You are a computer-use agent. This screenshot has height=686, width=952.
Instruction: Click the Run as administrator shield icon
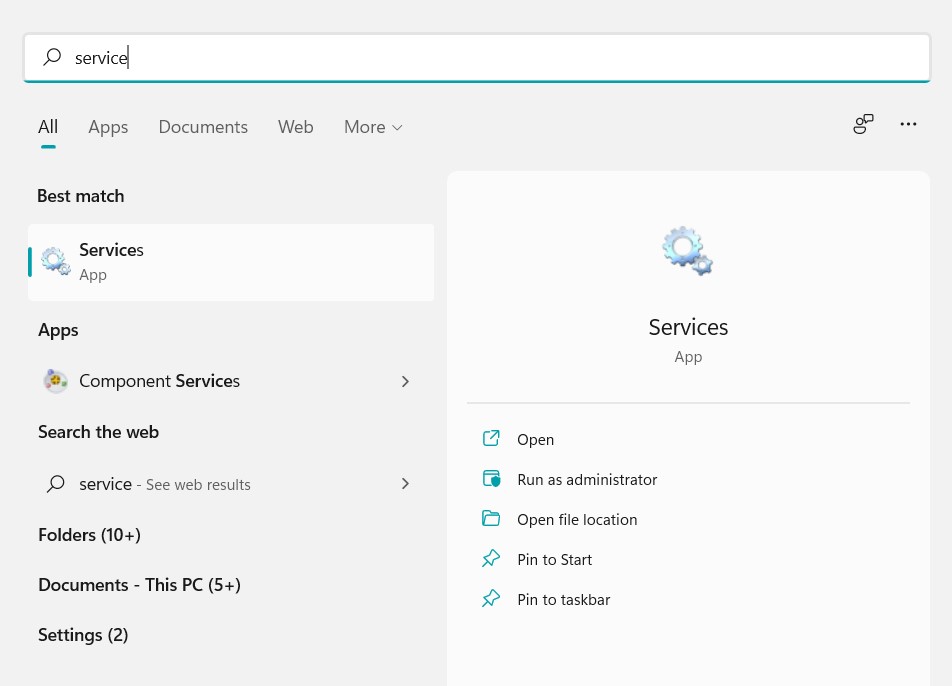(491, 479)
